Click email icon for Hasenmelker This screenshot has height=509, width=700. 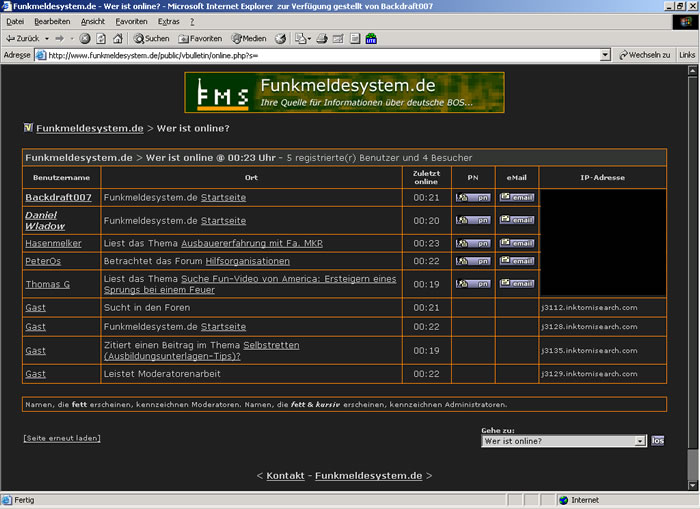(517, 243)
